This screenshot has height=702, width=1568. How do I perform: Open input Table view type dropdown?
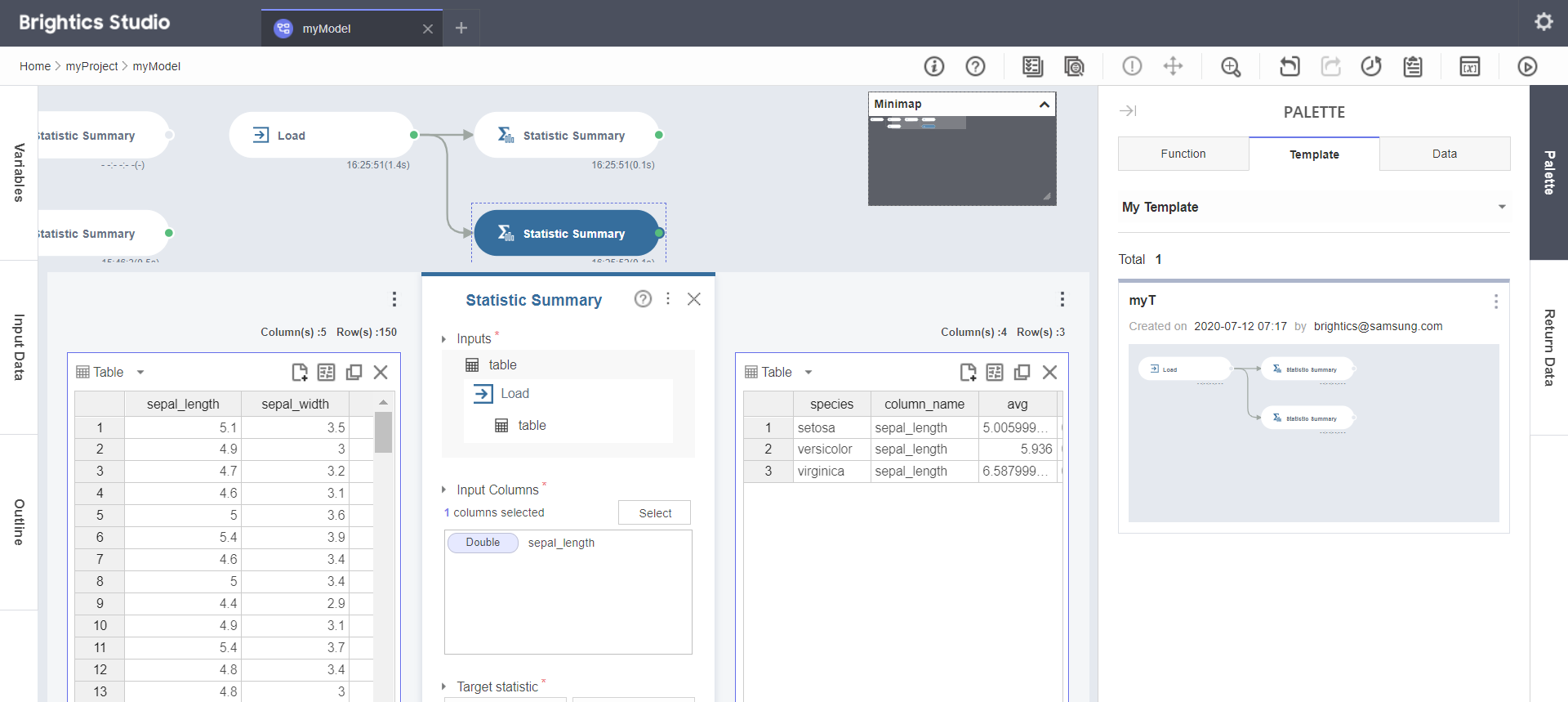tap(140, 373)
